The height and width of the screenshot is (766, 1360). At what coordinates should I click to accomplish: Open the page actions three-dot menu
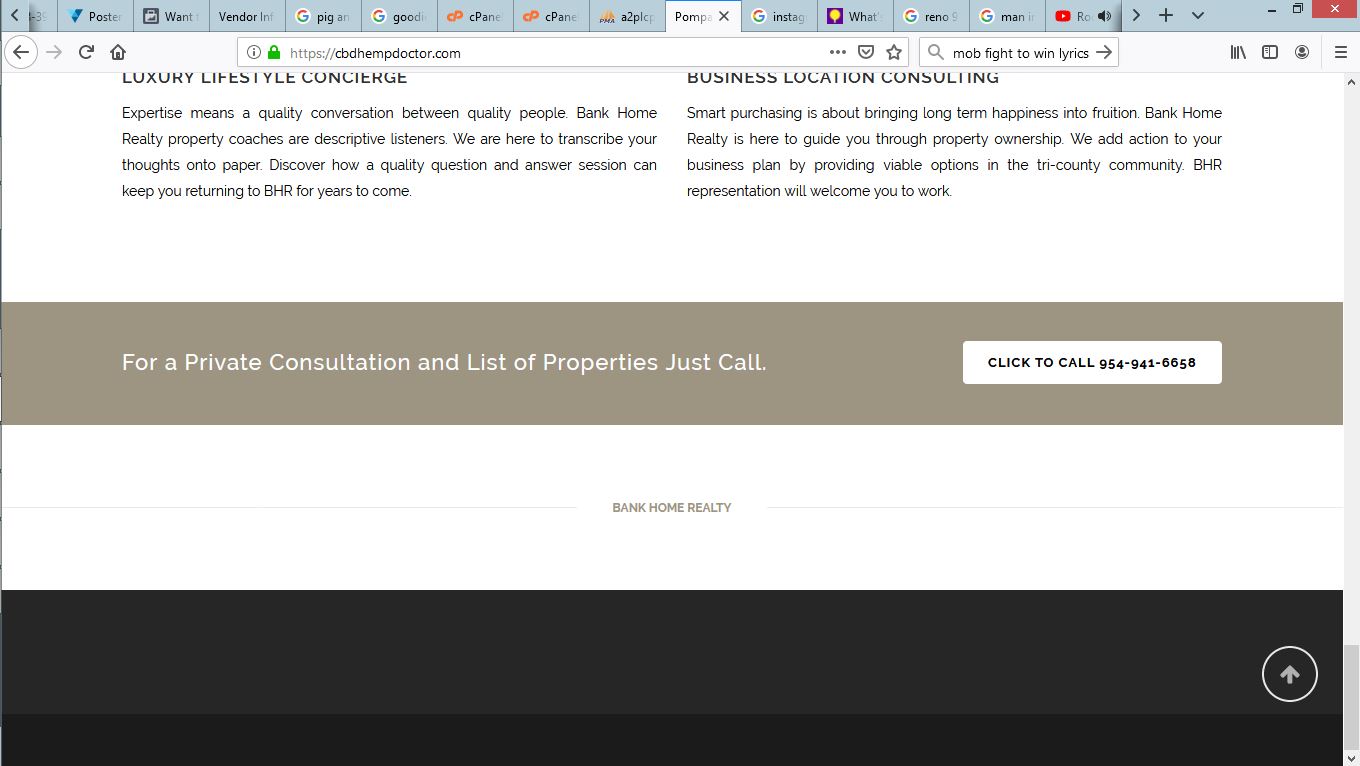tap(837, 52)
